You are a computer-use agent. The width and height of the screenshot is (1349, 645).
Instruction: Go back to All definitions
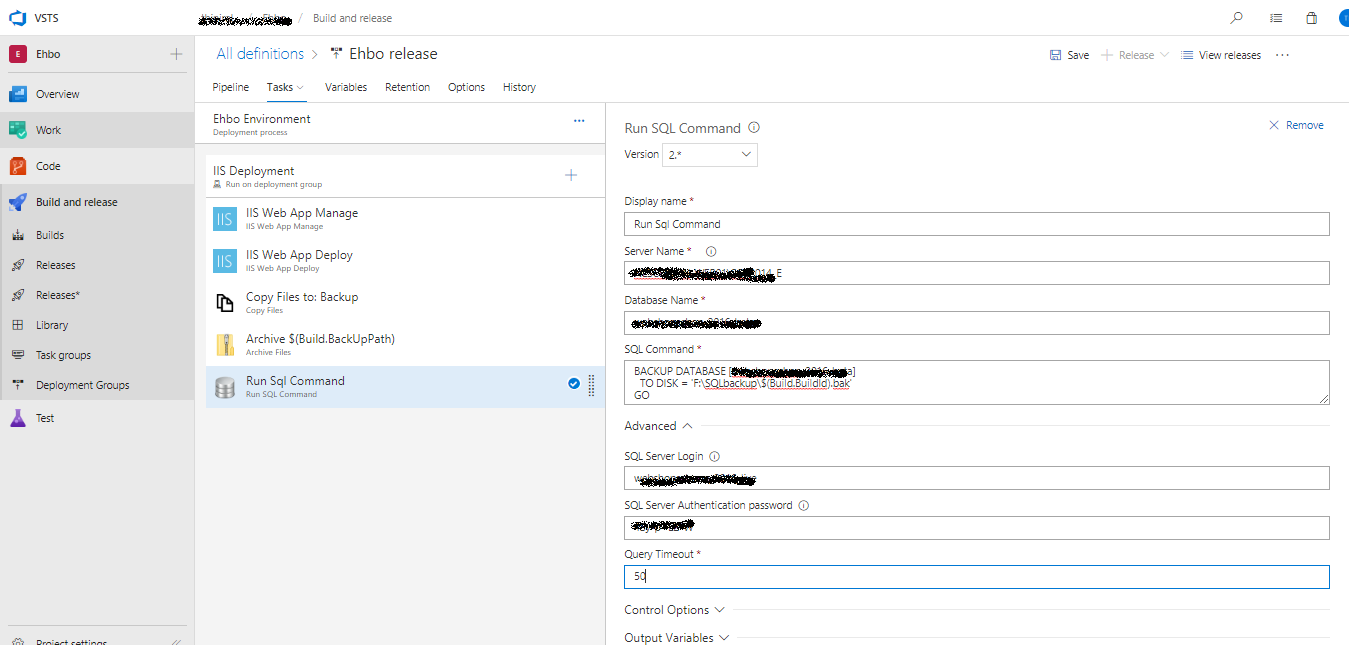click(260, 54)
